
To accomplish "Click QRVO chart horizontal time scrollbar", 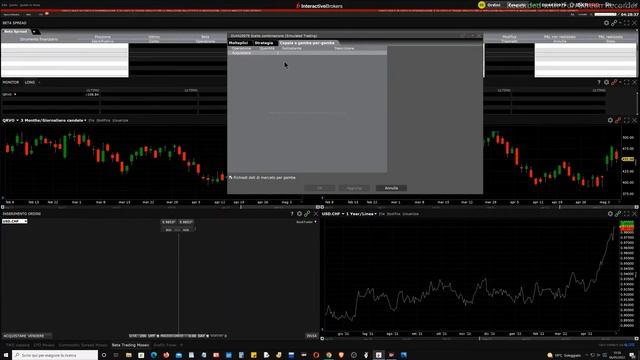I will pyautogui.click(x=160, y=207).
